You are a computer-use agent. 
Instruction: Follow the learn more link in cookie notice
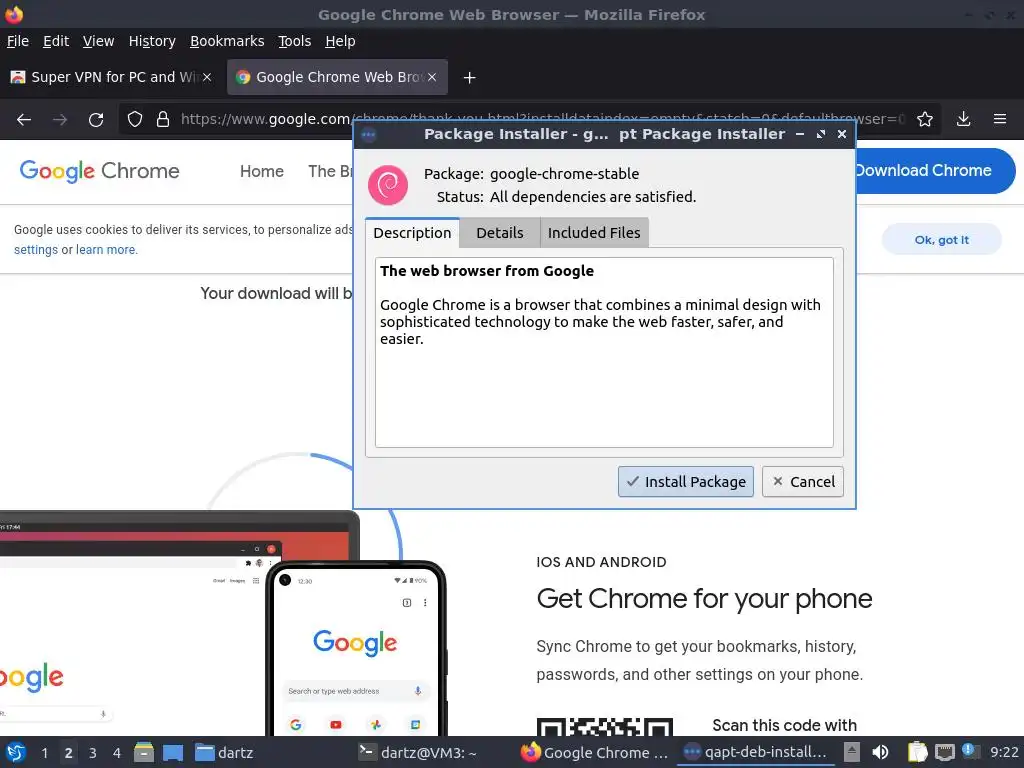(106, 249)
